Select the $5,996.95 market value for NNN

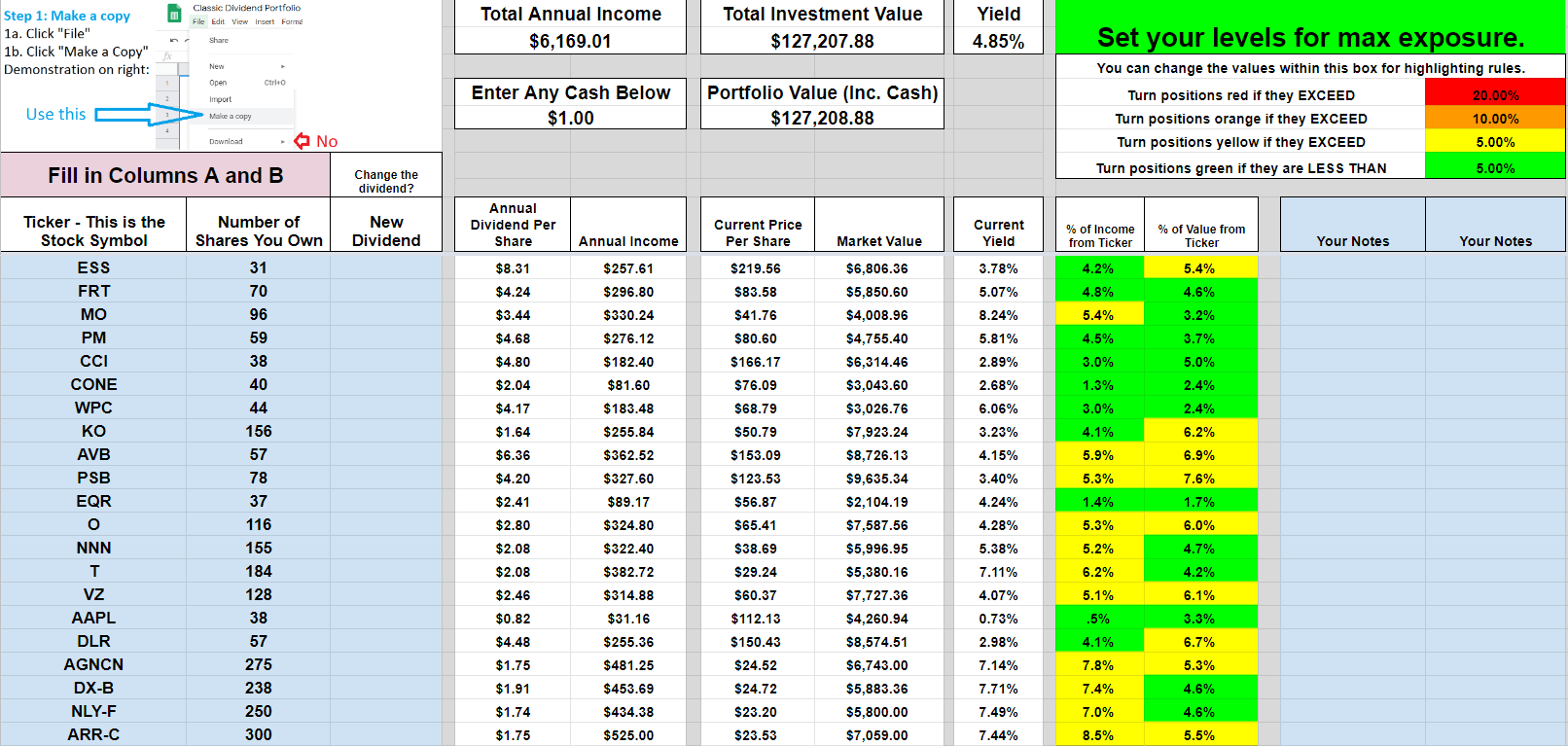click(879, 549)
